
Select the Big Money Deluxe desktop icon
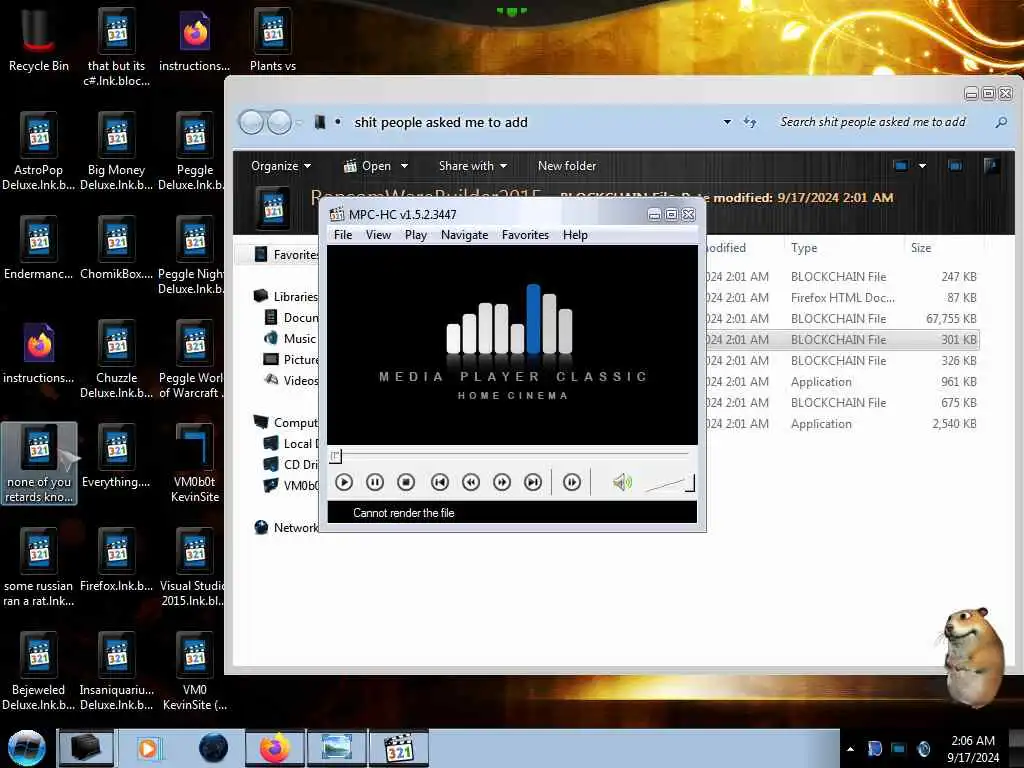coord(116,152)
